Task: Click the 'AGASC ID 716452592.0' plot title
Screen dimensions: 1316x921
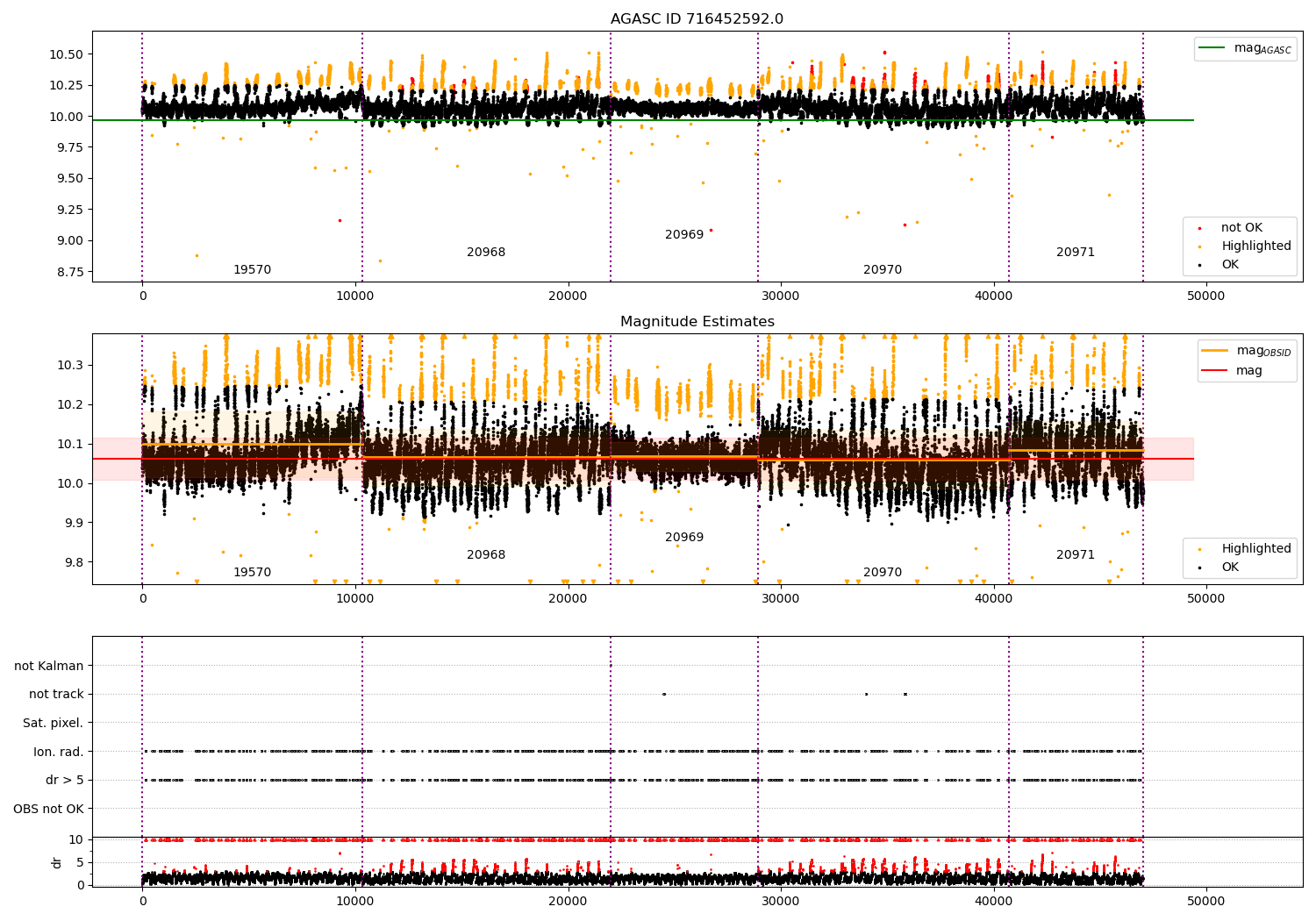Action: [697, 19]
